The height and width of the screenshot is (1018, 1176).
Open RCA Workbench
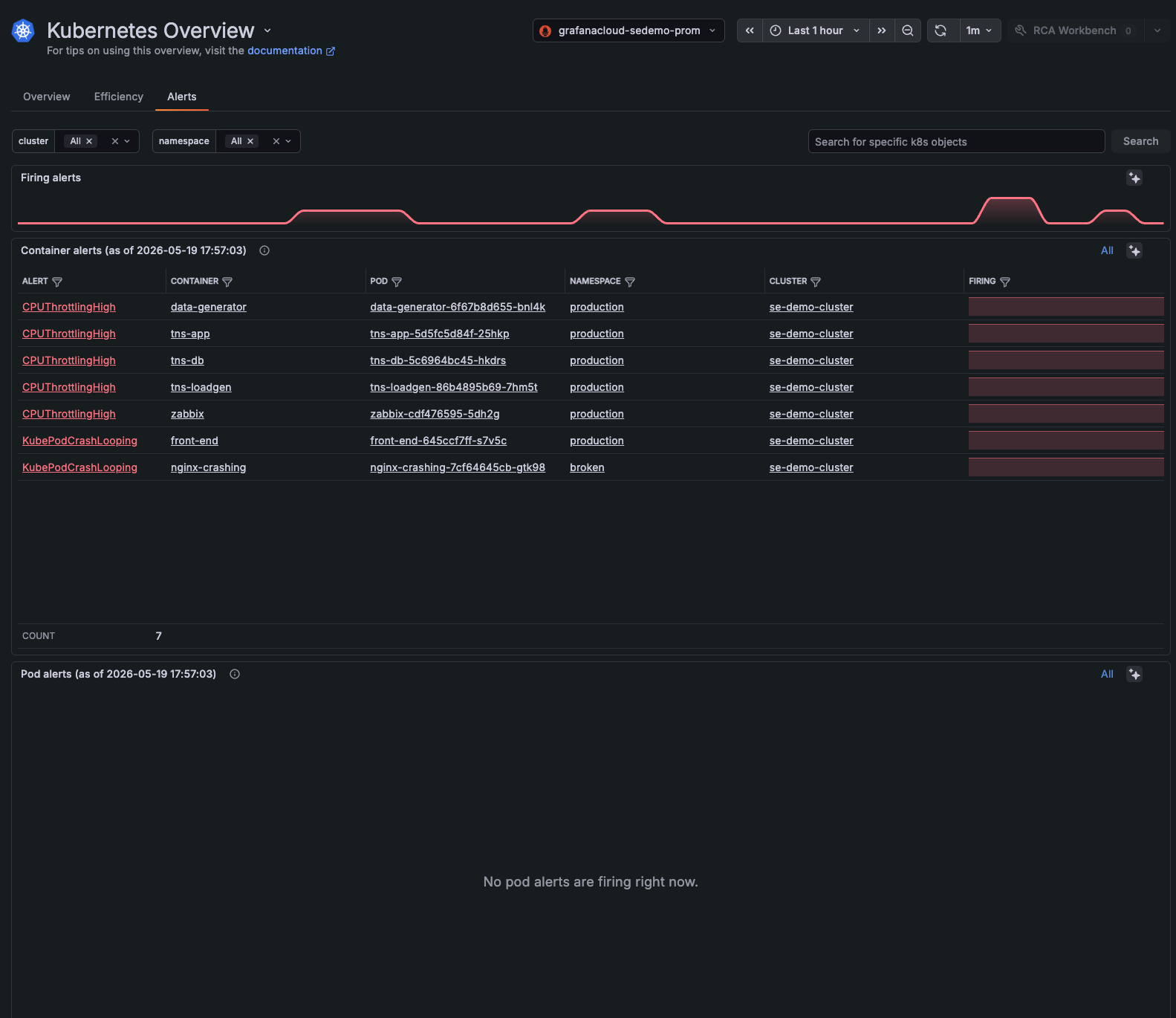click(1075, 30)
